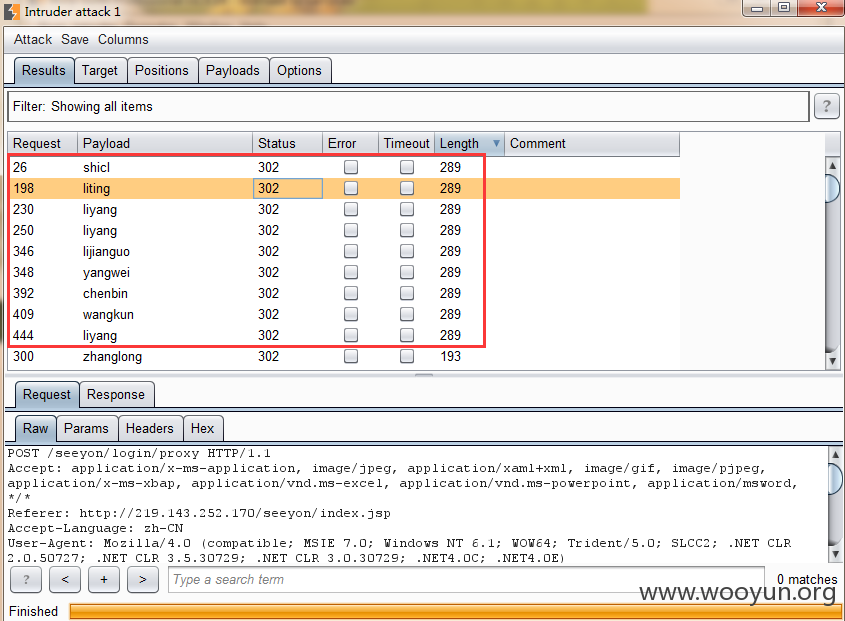Maximize the Intruder attack window
This screenshot has height=621, width=845.
tap(784, 8)
